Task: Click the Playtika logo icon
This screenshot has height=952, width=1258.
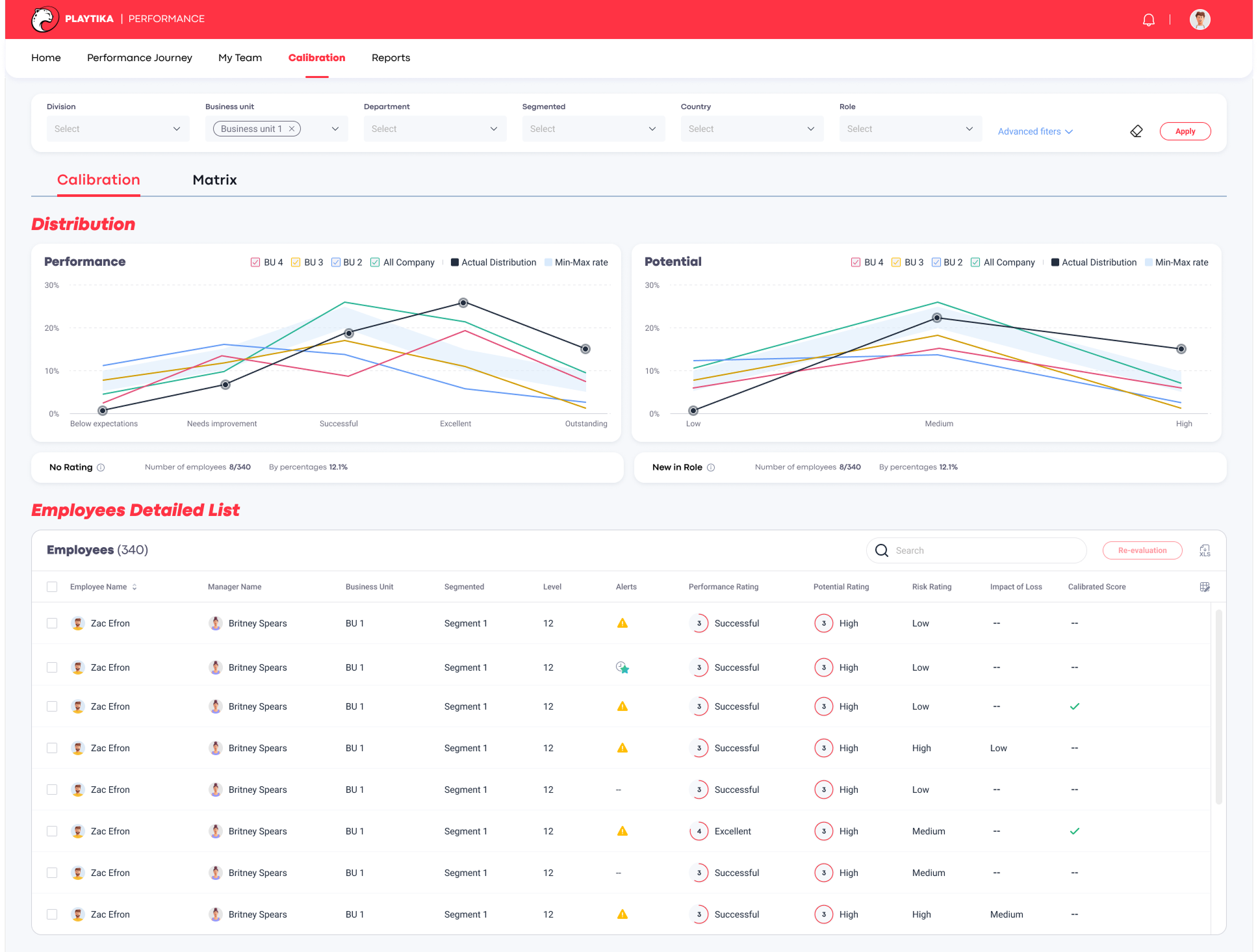Action: pyautogui.click(x=45, y=19)
